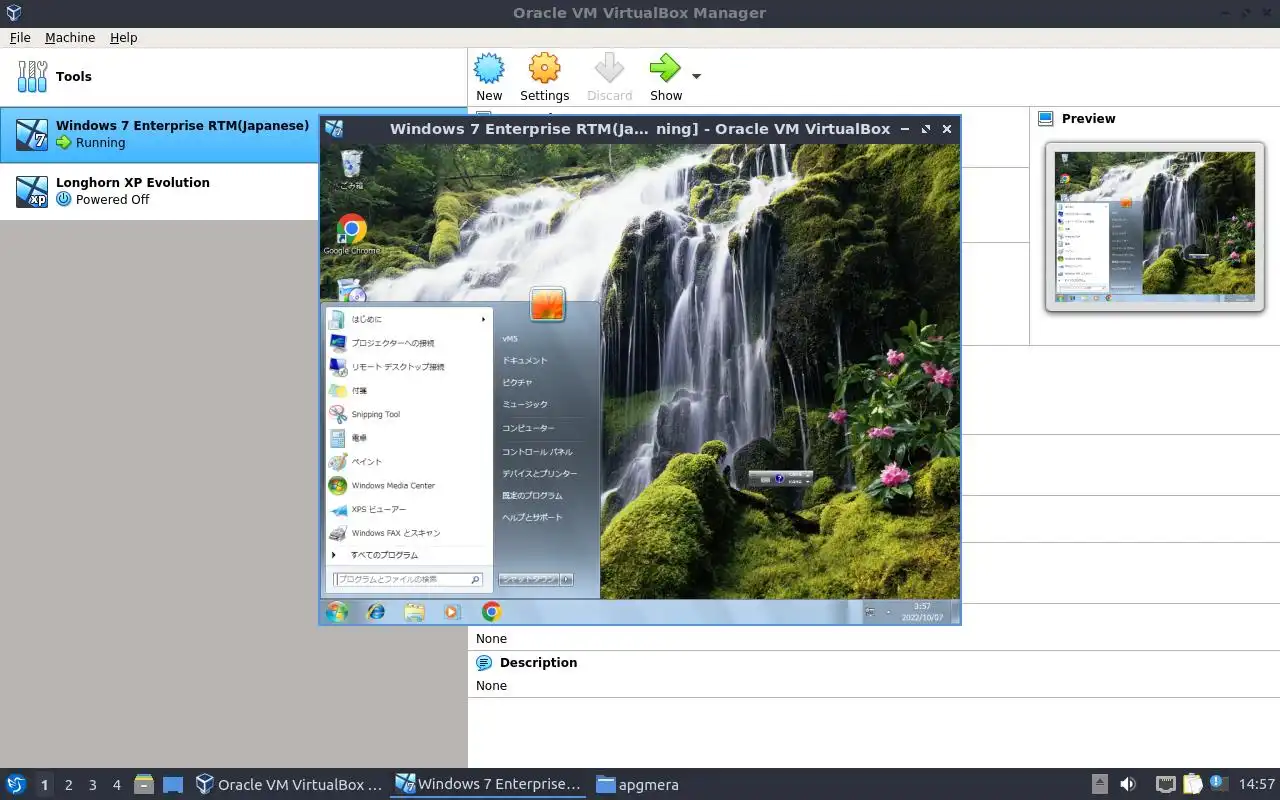Screen dimensions: 1280x800
Task: Click the Start menu shutdown button
Action: click(528, 580)
